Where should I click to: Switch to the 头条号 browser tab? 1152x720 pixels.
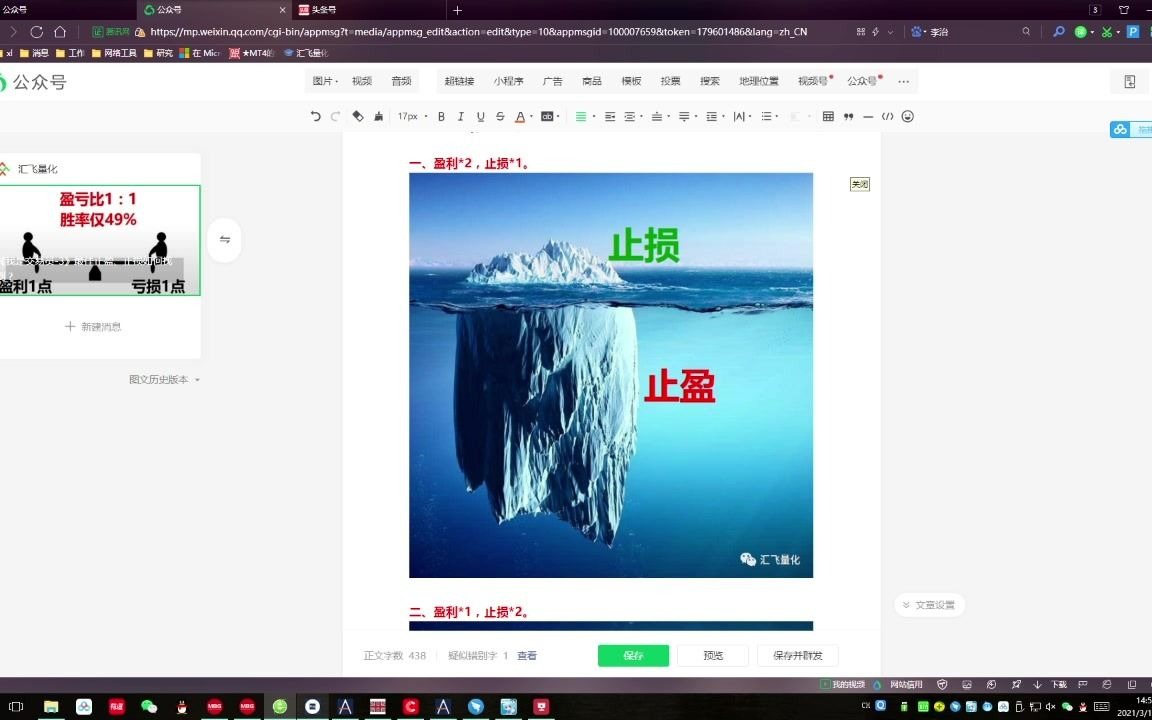tap(320, 11)
